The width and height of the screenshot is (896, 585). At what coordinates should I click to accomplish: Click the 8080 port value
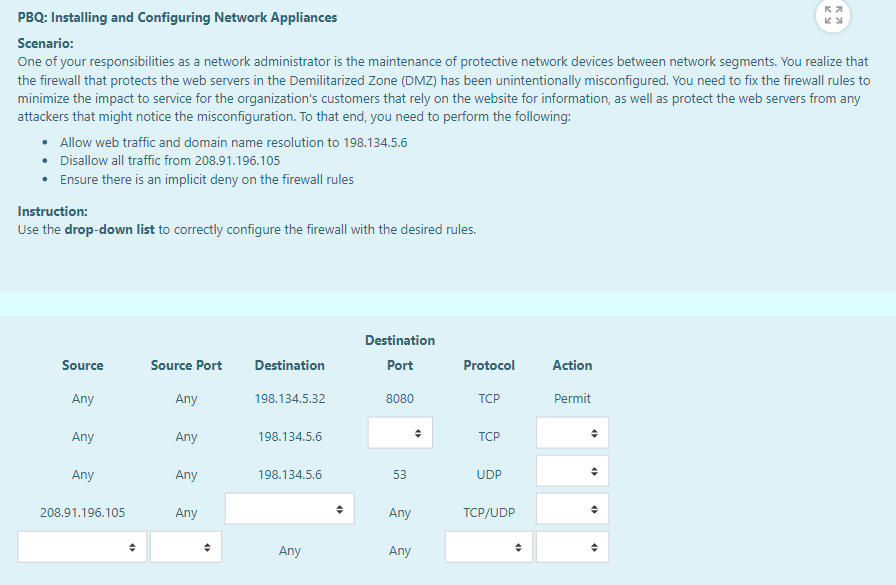[x=400, y=398]
